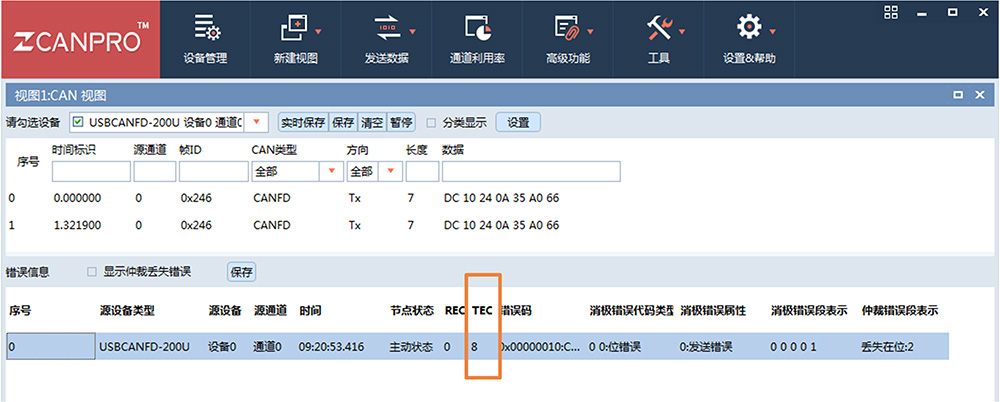Open the 工具 tools icon
1000x402 pixels.
click(658, 28)
